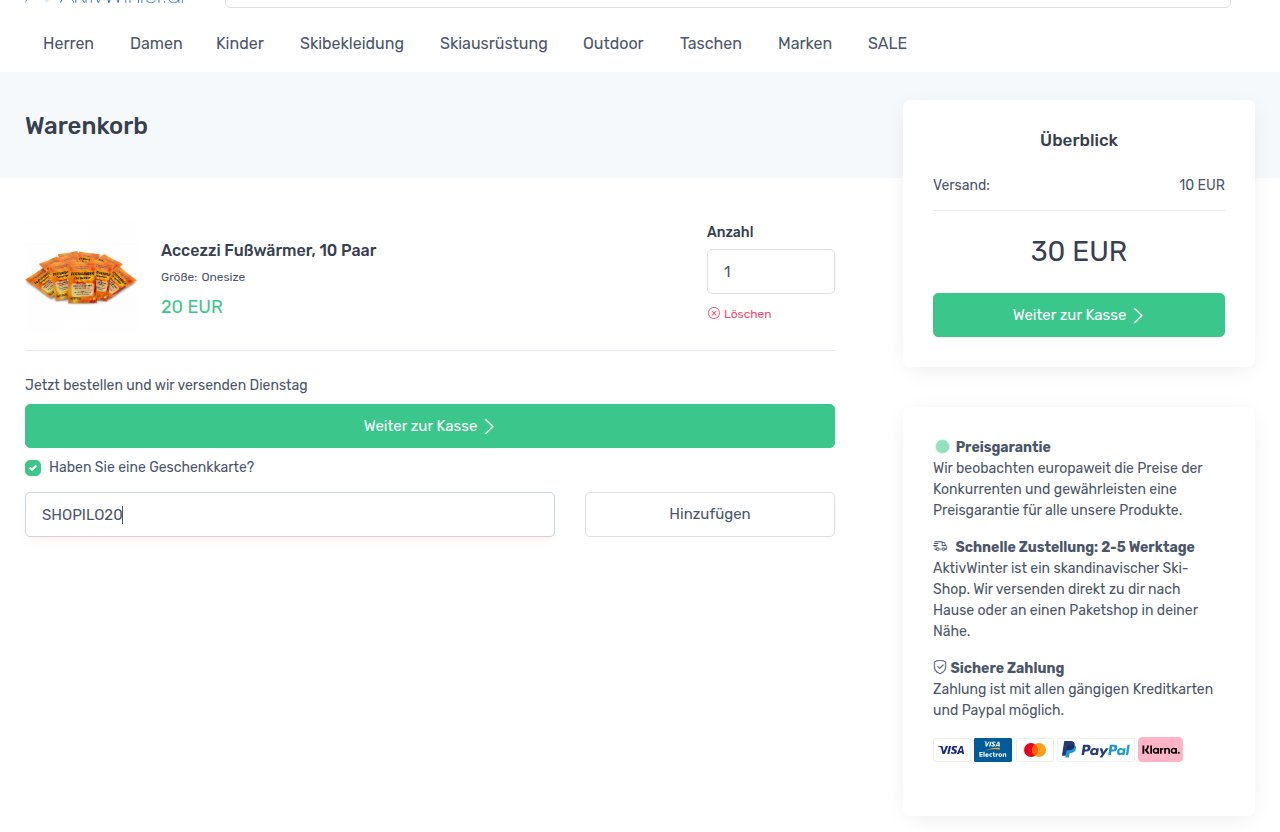Screen dimensions: 1280x832
Task: Click the Überblick heading
Action: coord(1079,140)
